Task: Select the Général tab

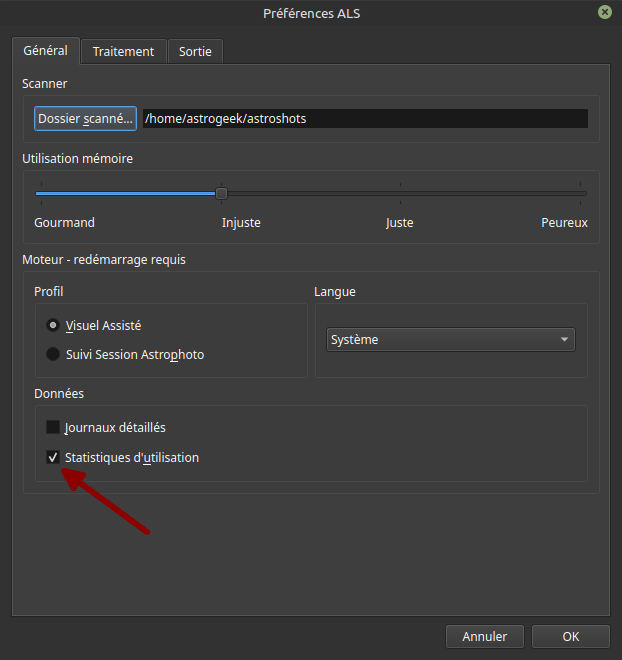Action: click(45, 50)
